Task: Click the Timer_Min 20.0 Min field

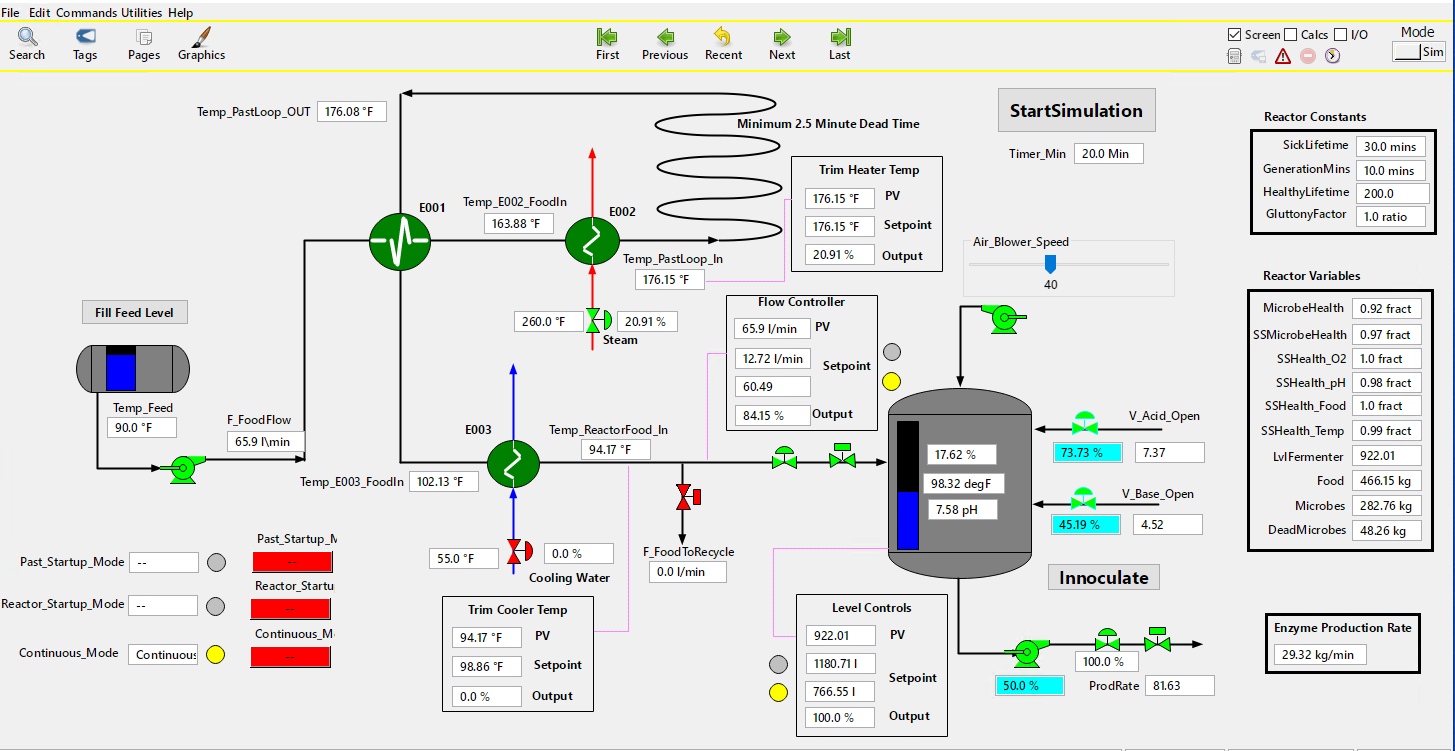Action: pos(1108,154)
